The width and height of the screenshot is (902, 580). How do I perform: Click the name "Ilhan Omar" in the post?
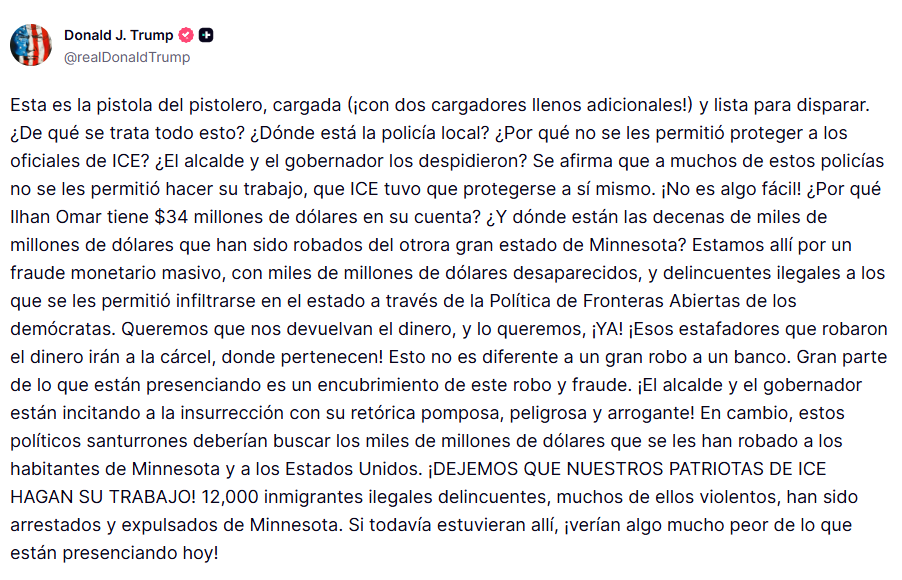tap(51, 217)
